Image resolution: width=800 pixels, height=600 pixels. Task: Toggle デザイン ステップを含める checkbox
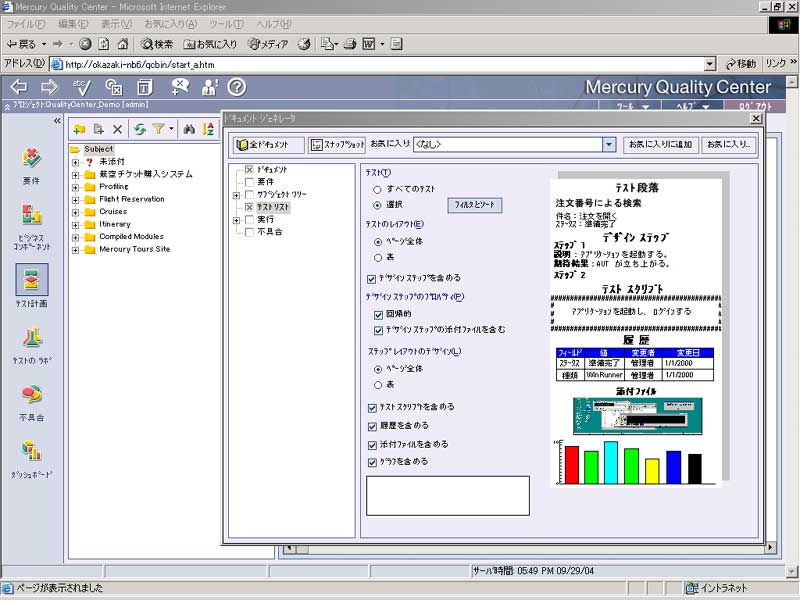pos(371,279)
